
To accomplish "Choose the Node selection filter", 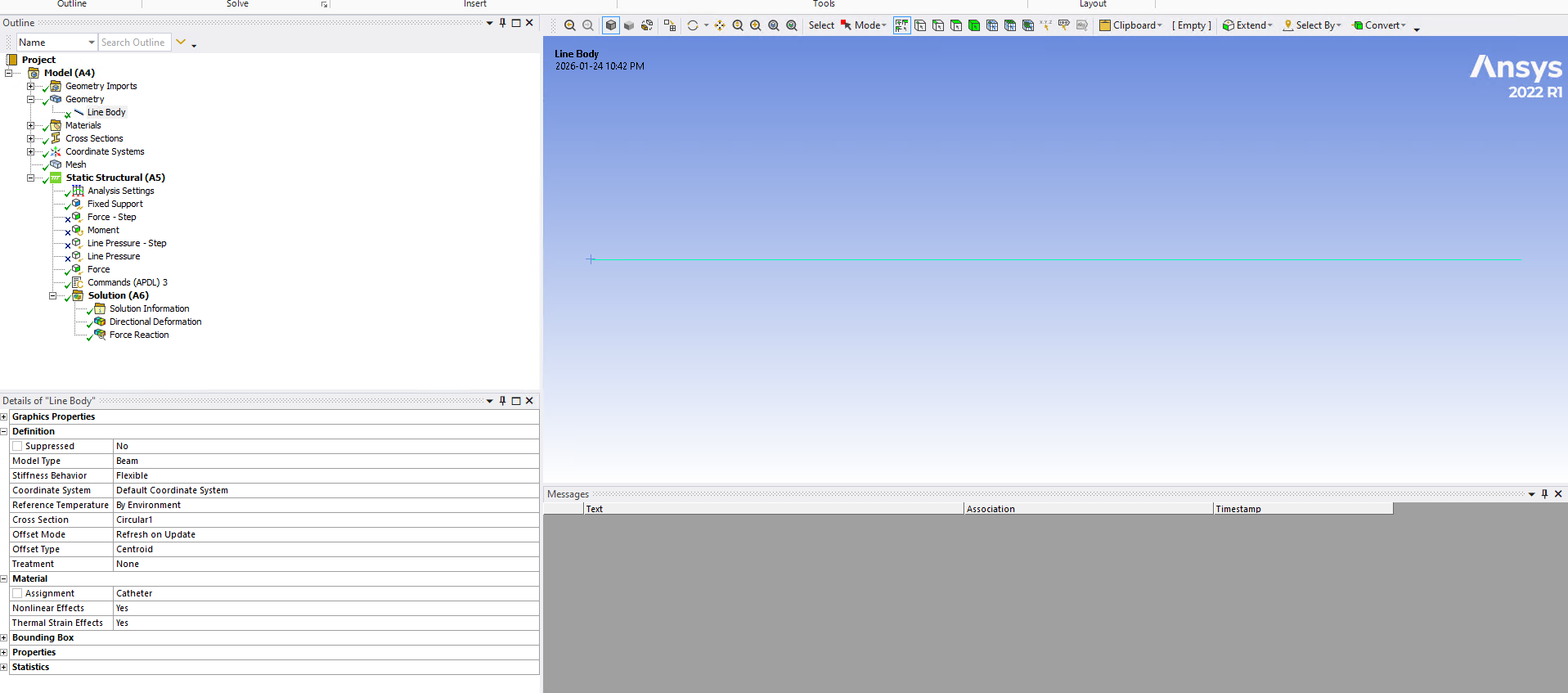I will coord(992,25).
